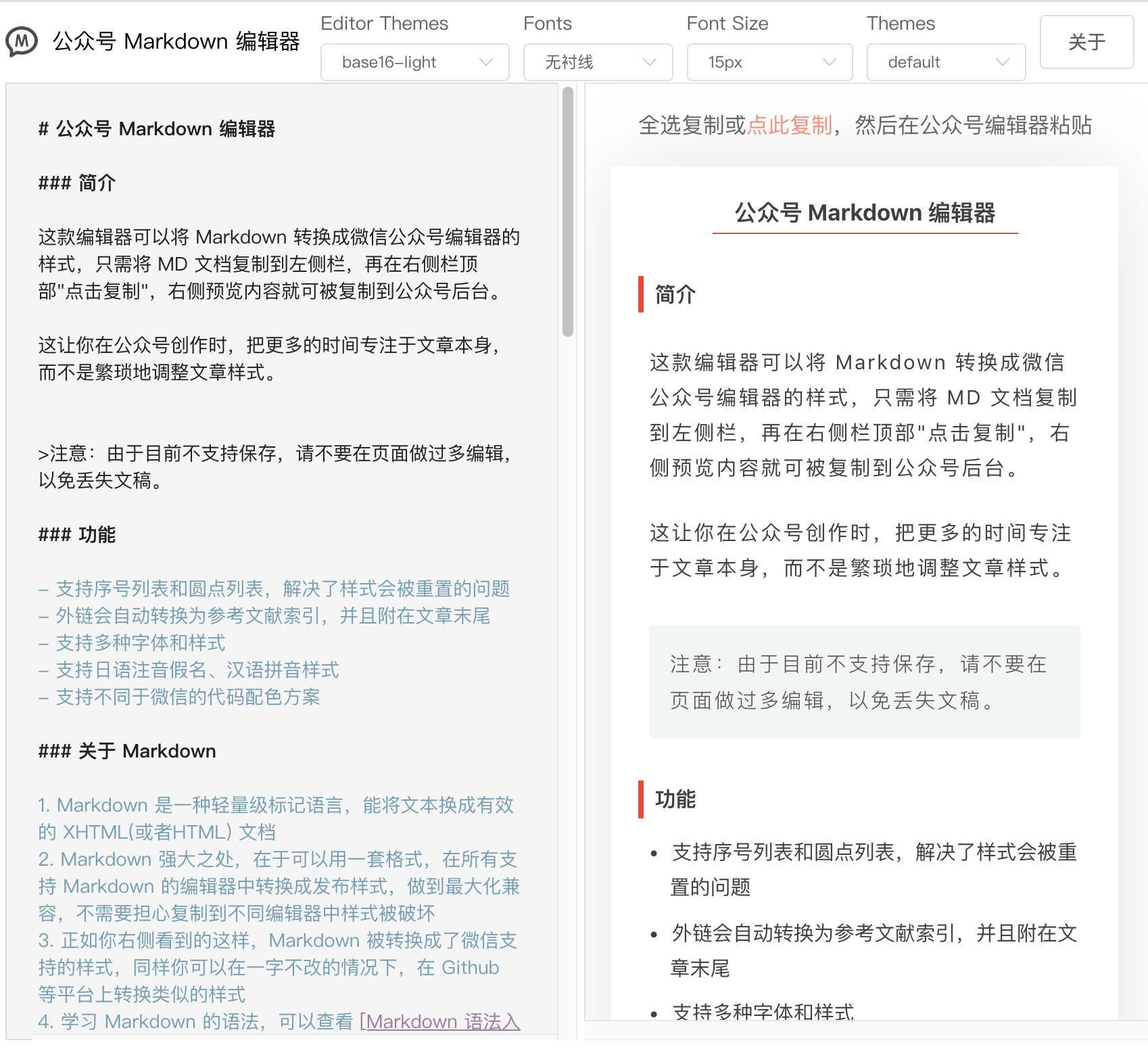Click editor list item '2. Markdown 强大之处'
This screenshot has height=1047, width=1148.
(x=279, y=886)
